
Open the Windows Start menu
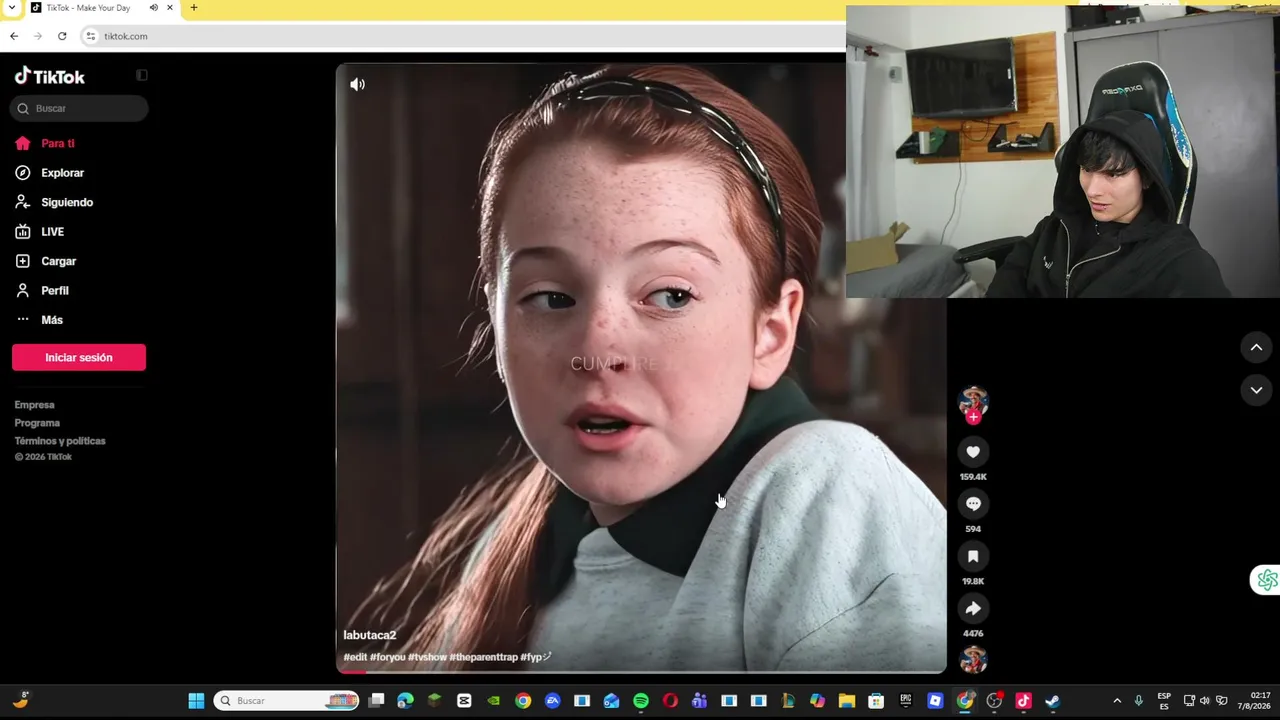tap(196, 701)
